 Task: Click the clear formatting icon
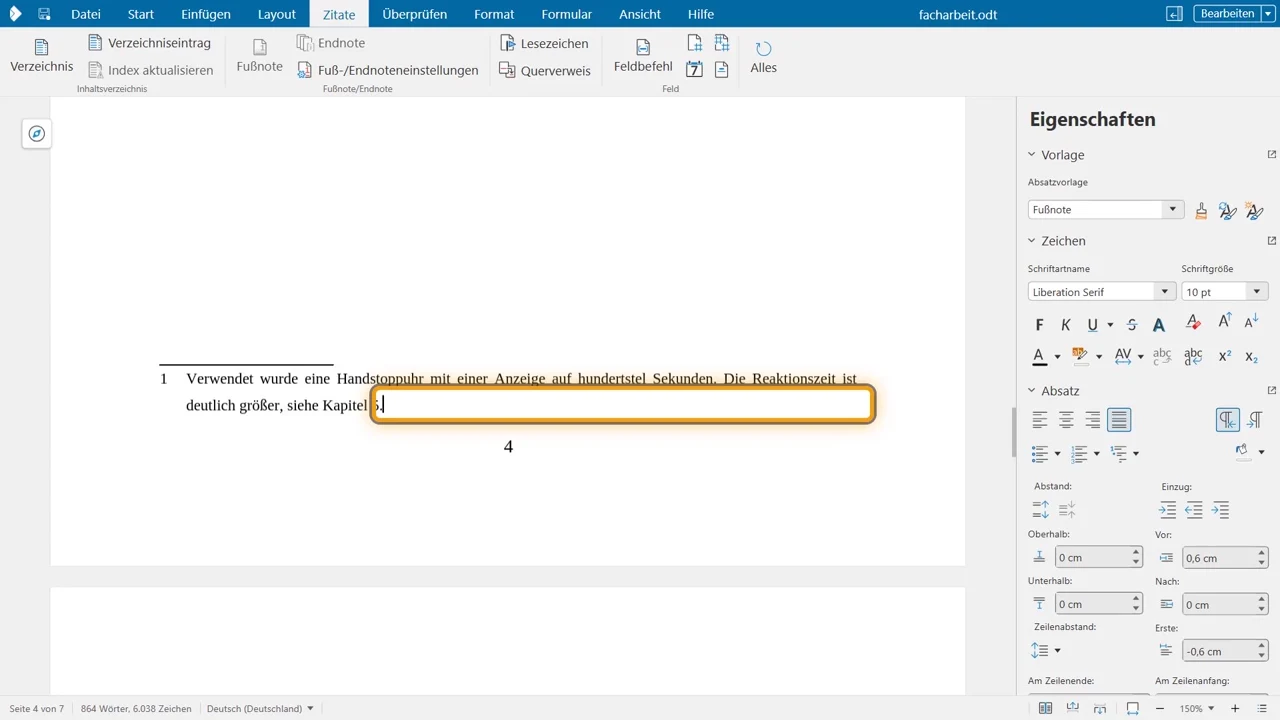click(x=1193, y=323)
